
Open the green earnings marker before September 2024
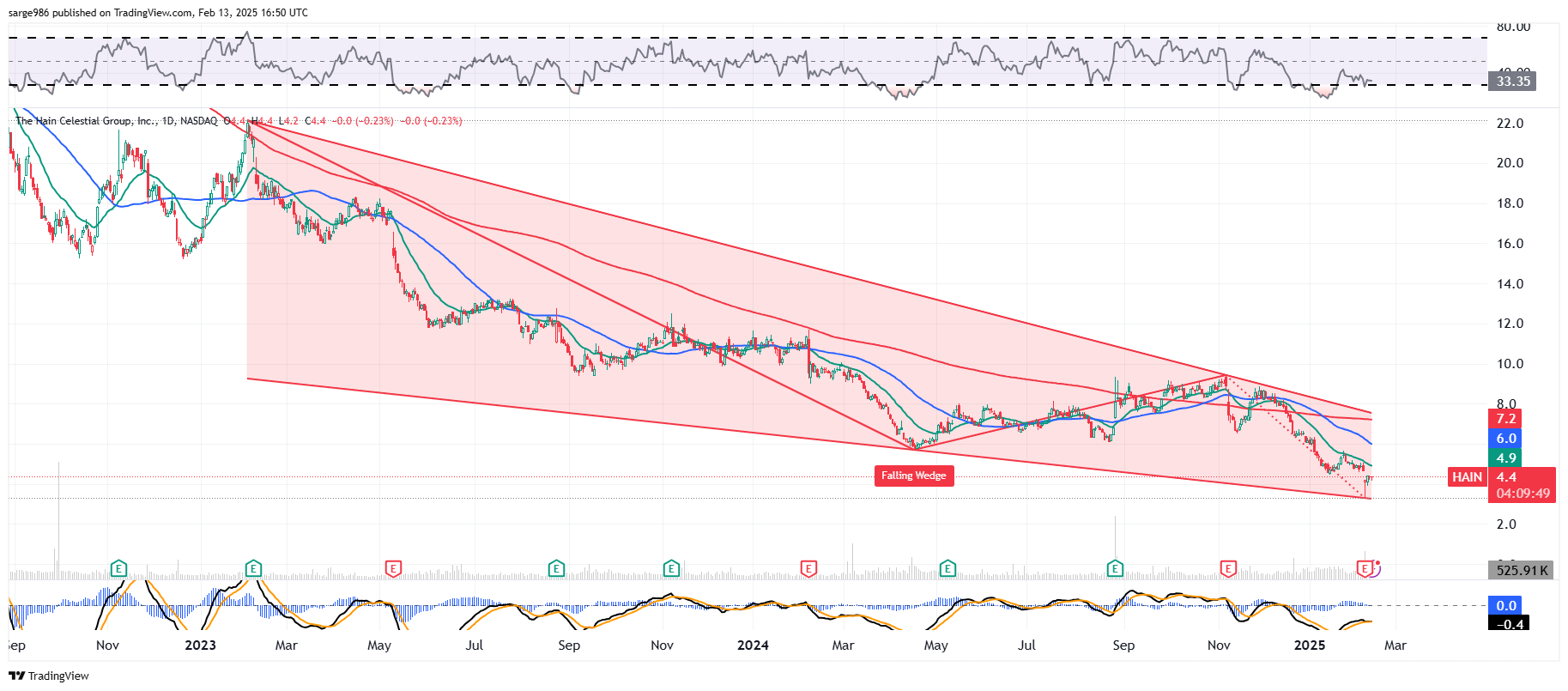point(1115,568)
